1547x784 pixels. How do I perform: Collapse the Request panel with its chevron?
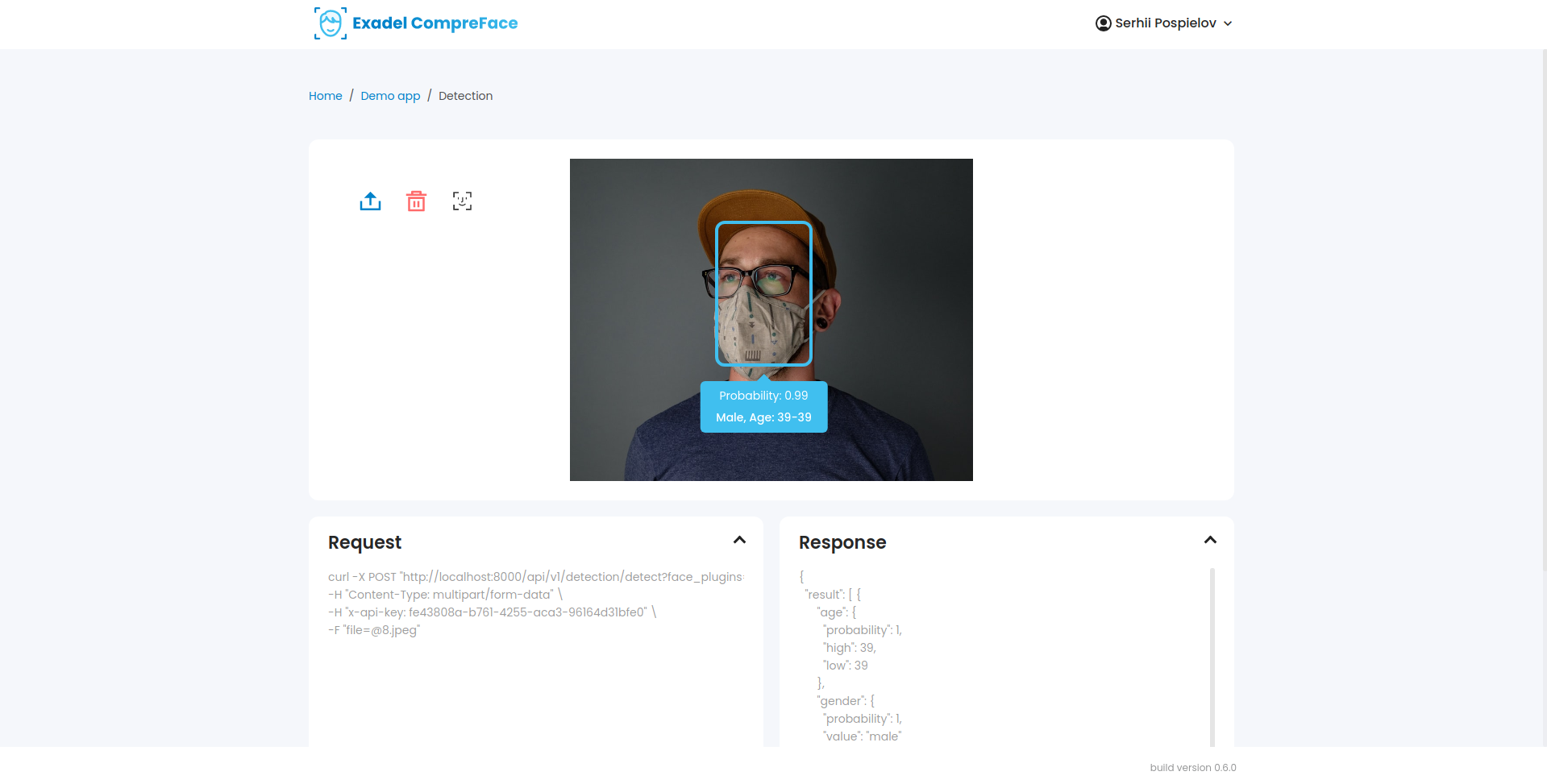(x=740, y=540)
